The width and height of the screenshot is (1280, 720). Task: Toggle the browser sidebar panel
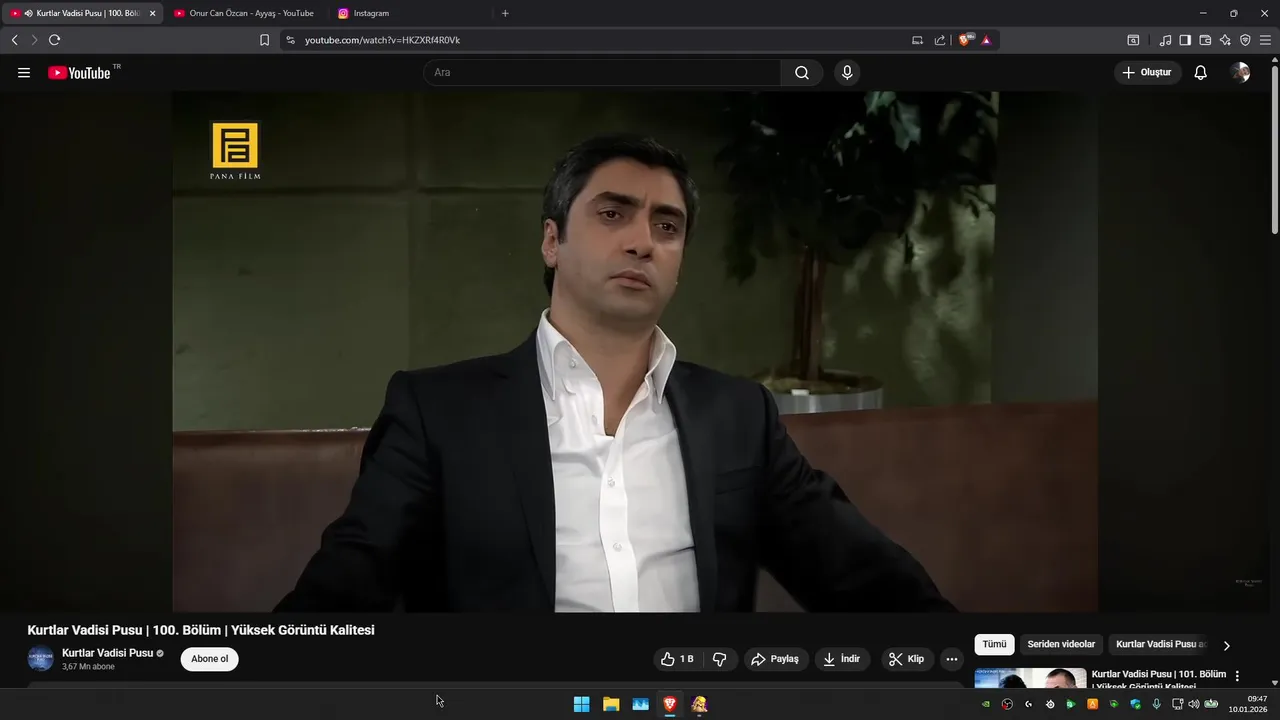coord(1185,40)
